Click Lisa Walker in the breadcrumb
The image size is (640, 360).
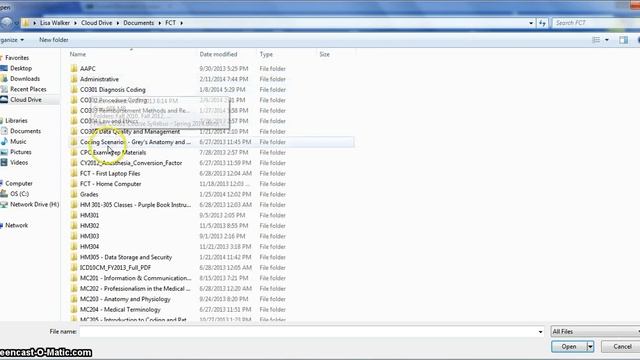click(55, 23)
